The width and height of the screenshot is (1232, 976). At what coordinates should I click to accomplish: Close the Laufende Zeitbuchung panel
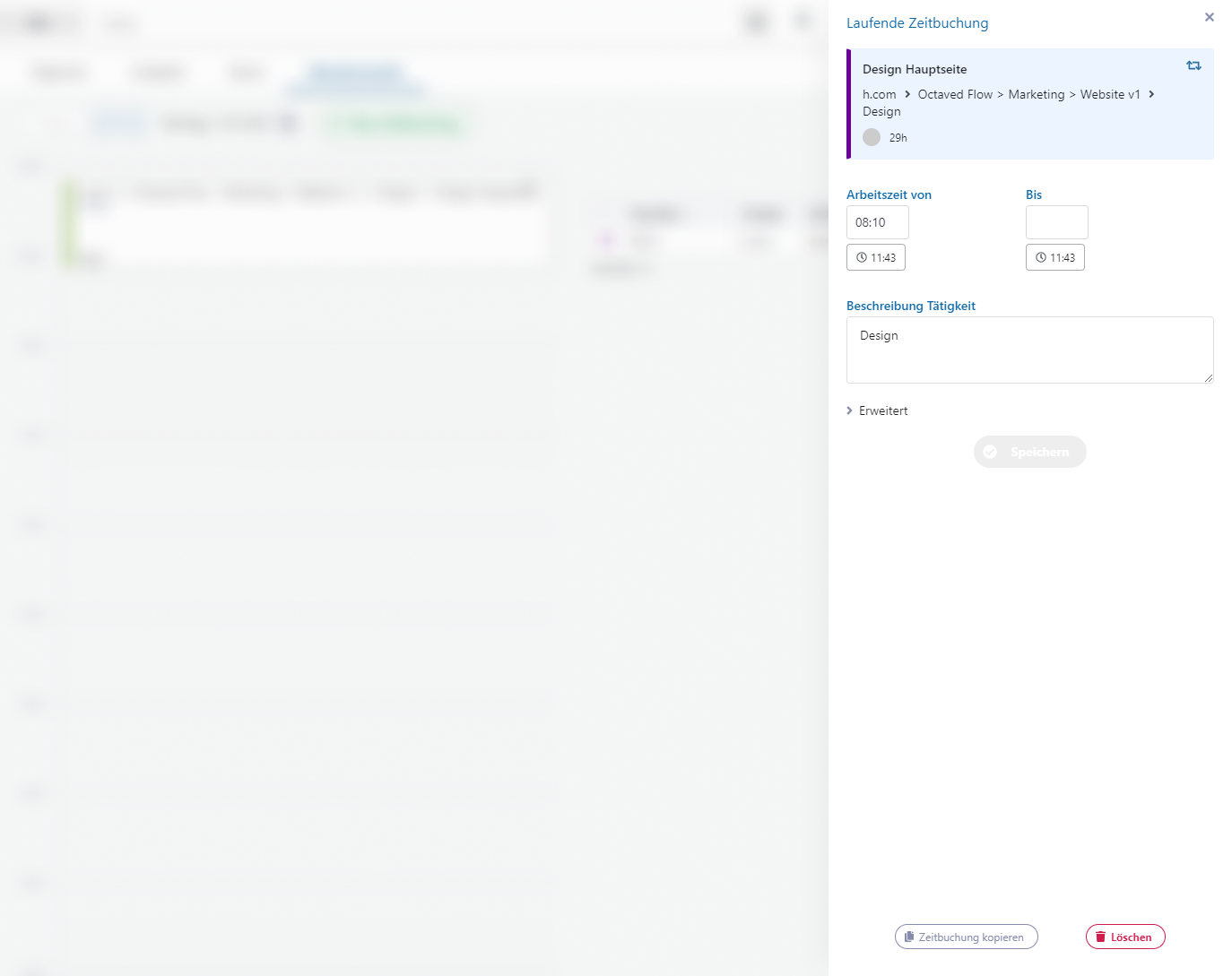pos(1209,17)
